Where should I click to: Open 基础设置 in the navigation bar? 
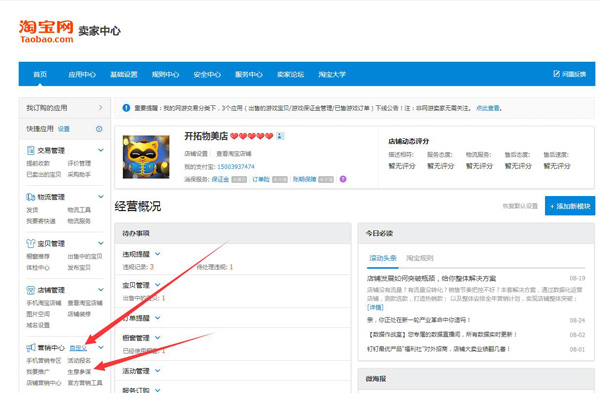(x=124, y=74)
